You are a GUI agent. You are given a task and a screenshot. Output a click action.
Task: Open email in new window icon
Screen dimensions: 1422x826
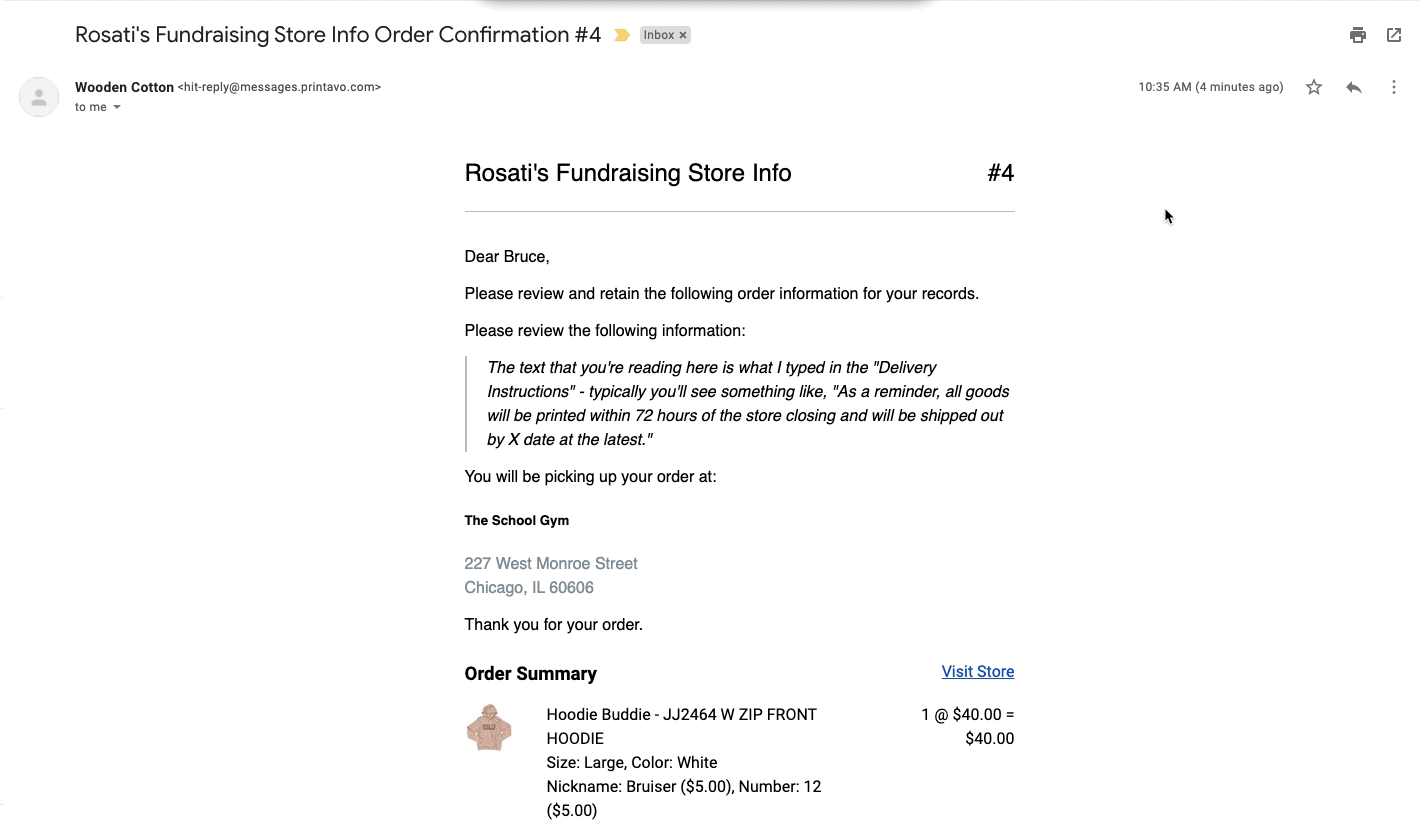[1394, 35]
